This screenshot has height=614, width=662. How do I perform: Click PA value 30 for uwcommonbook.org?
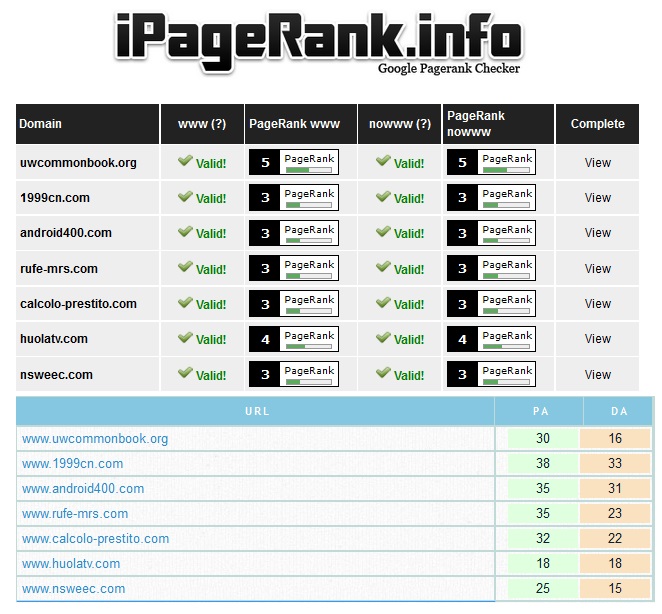(543, 438)
